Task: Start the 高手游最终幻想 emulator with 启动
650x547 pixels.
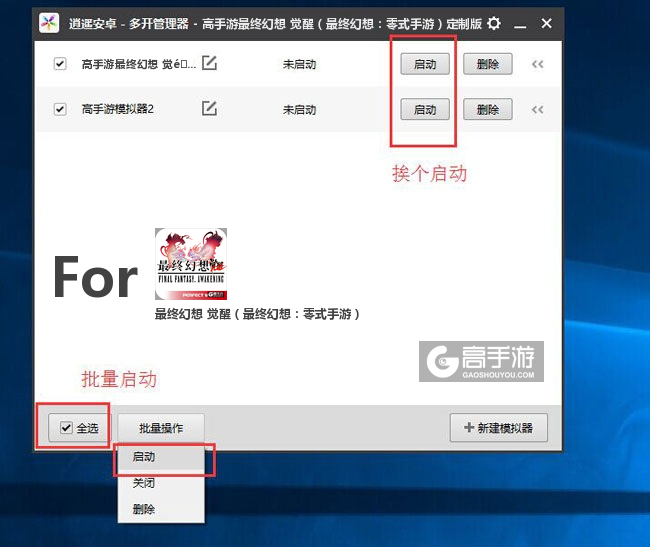Action: pyautogui.click(x=425, y=64)
